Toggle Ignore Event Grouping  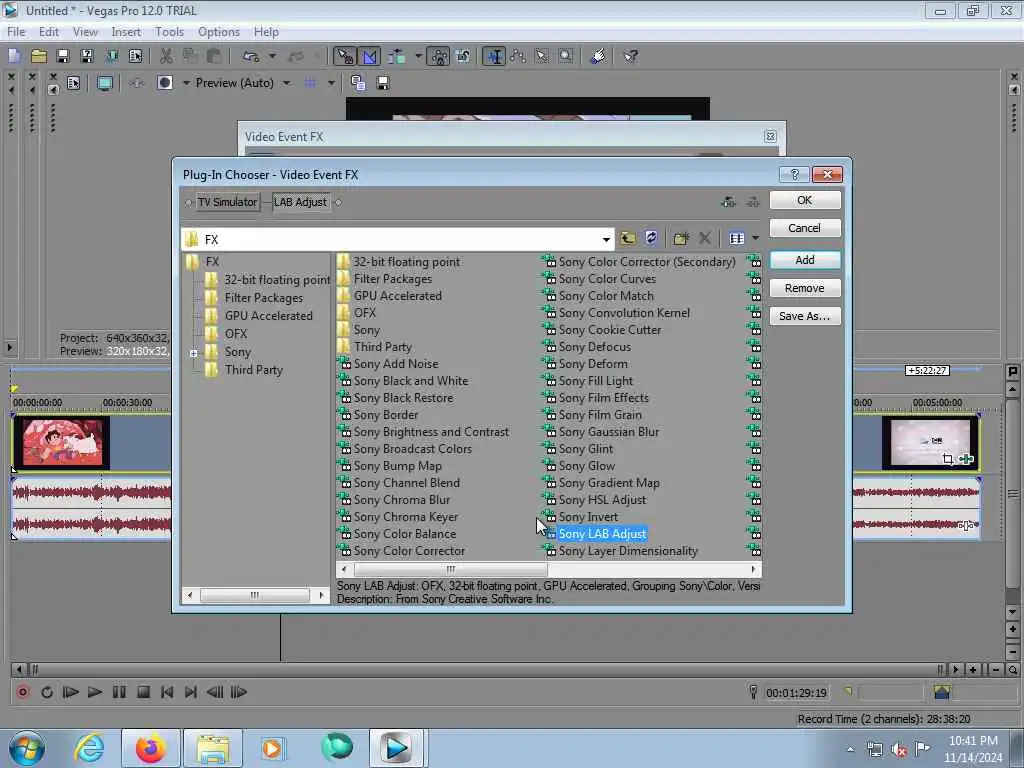coord(463,56)
